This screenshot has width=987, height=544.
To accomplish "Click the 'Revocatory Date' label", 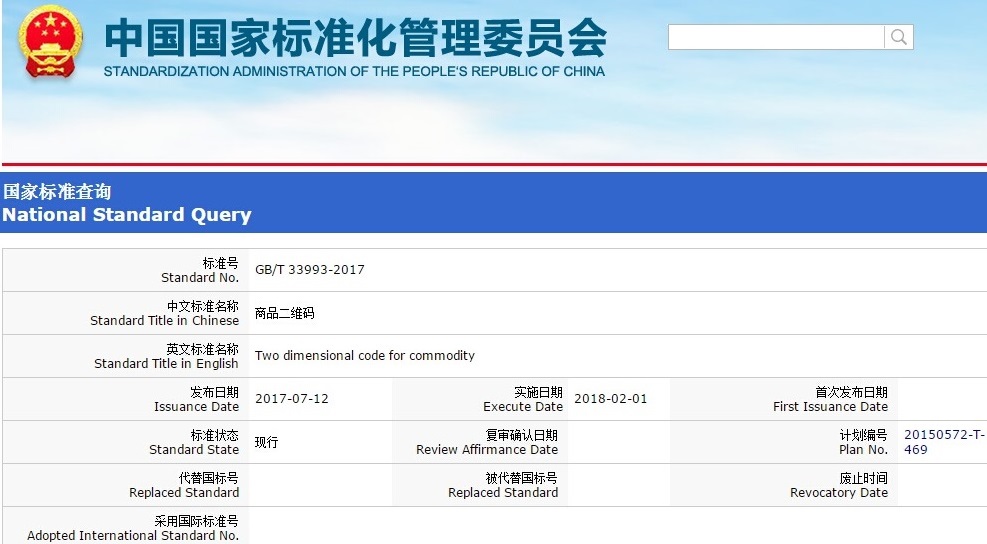I will pos(839,492).
